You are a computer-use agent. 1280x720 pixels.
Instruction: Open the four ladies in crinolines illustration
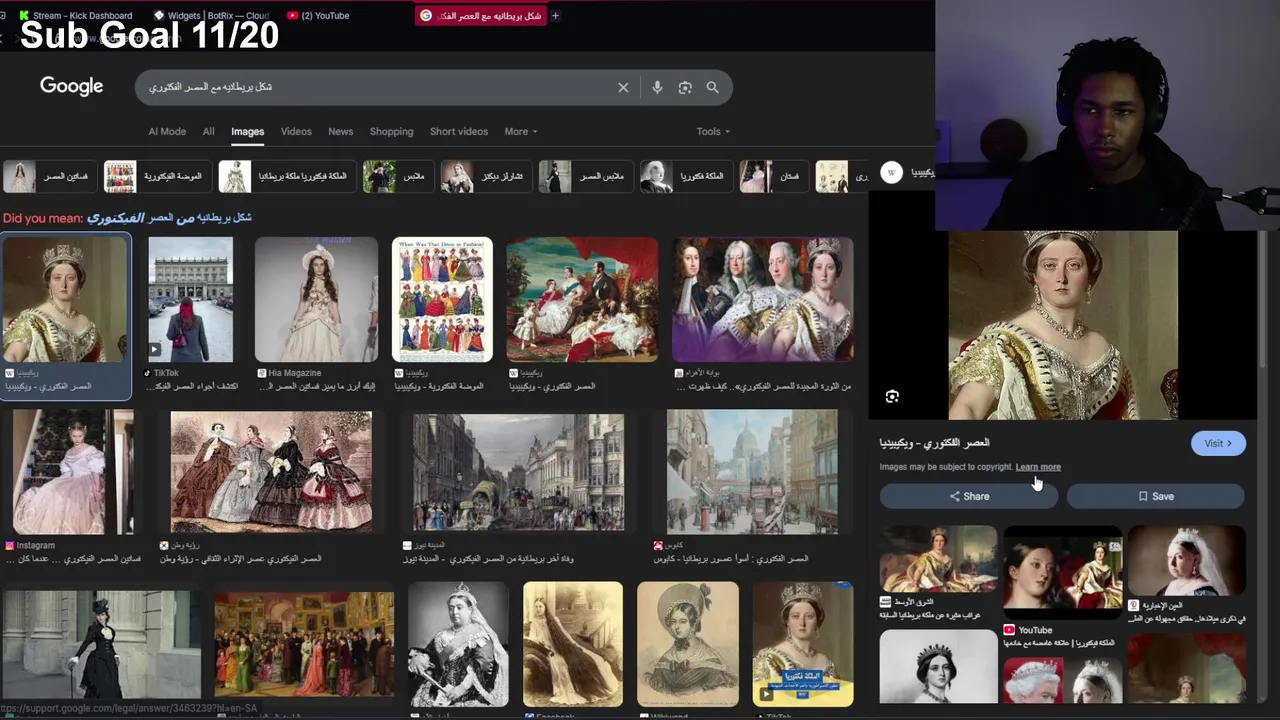coord(271,472)
